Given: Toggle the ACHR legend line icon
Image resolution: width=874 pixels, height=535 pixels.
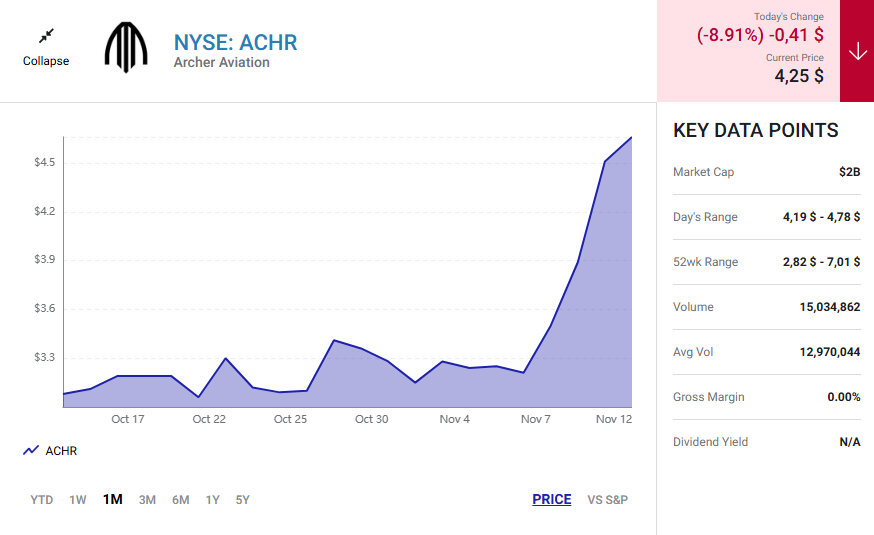Looking at the screenshot, I should (31, 450).
